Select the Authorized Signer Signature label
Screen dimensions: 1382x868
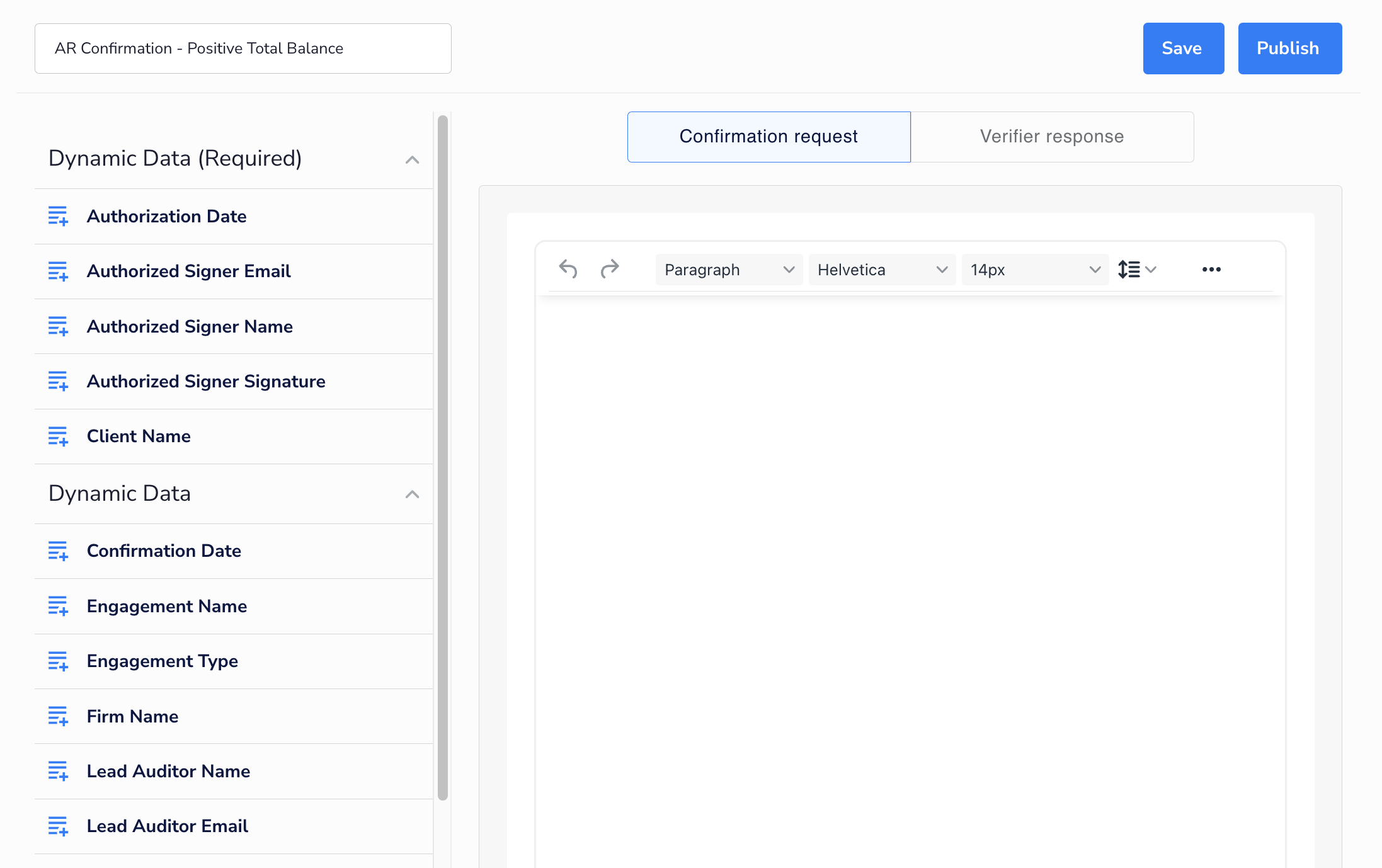[206, 381]
